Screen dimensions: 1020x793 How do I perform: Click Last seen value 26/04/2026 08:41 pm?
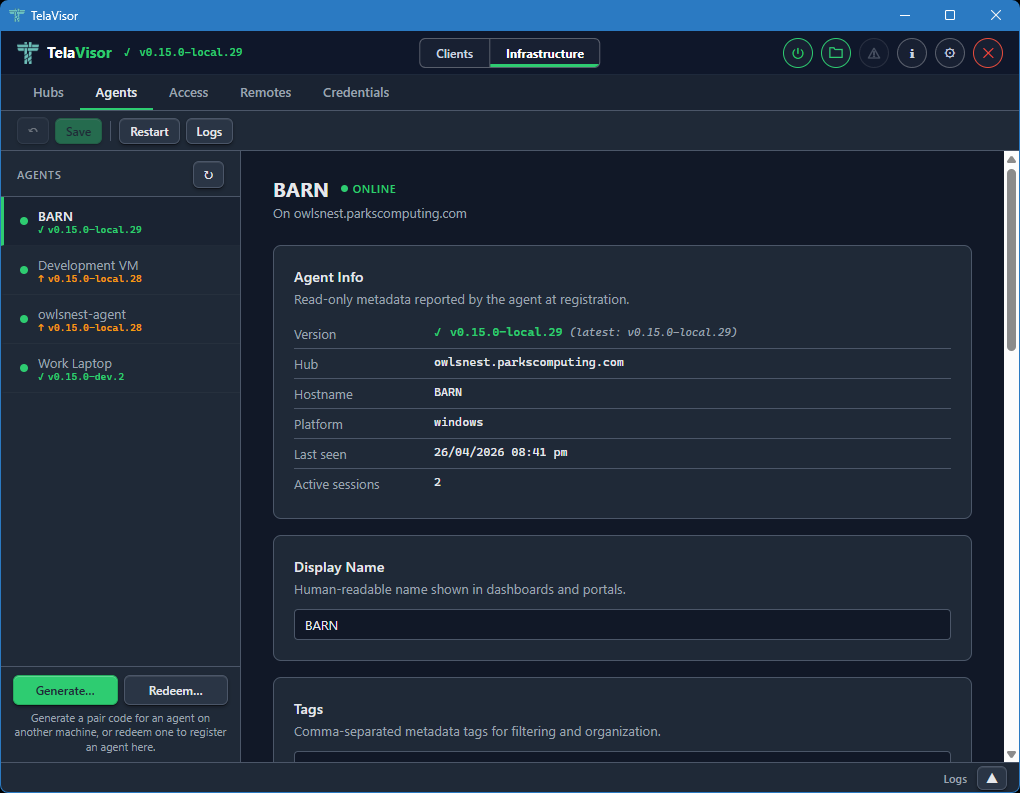[500, 452]
